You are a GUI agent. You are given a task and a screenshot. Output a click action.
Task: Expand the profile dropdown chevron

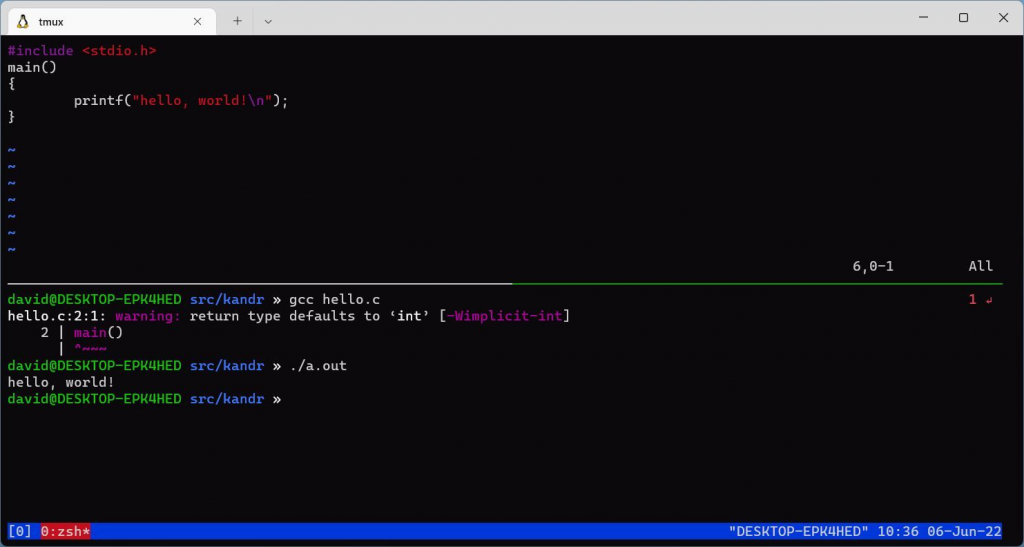268,22
